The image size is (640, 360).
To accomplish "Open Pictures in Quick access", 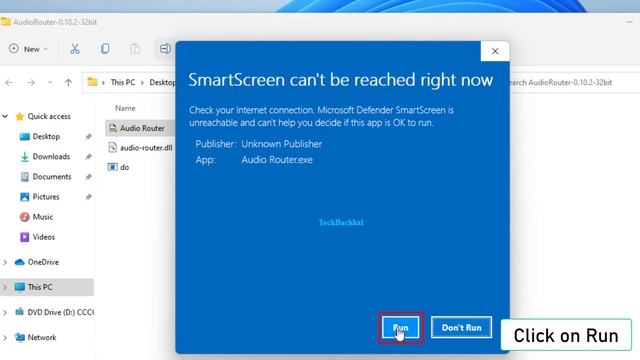I will [x=46, y=197].
